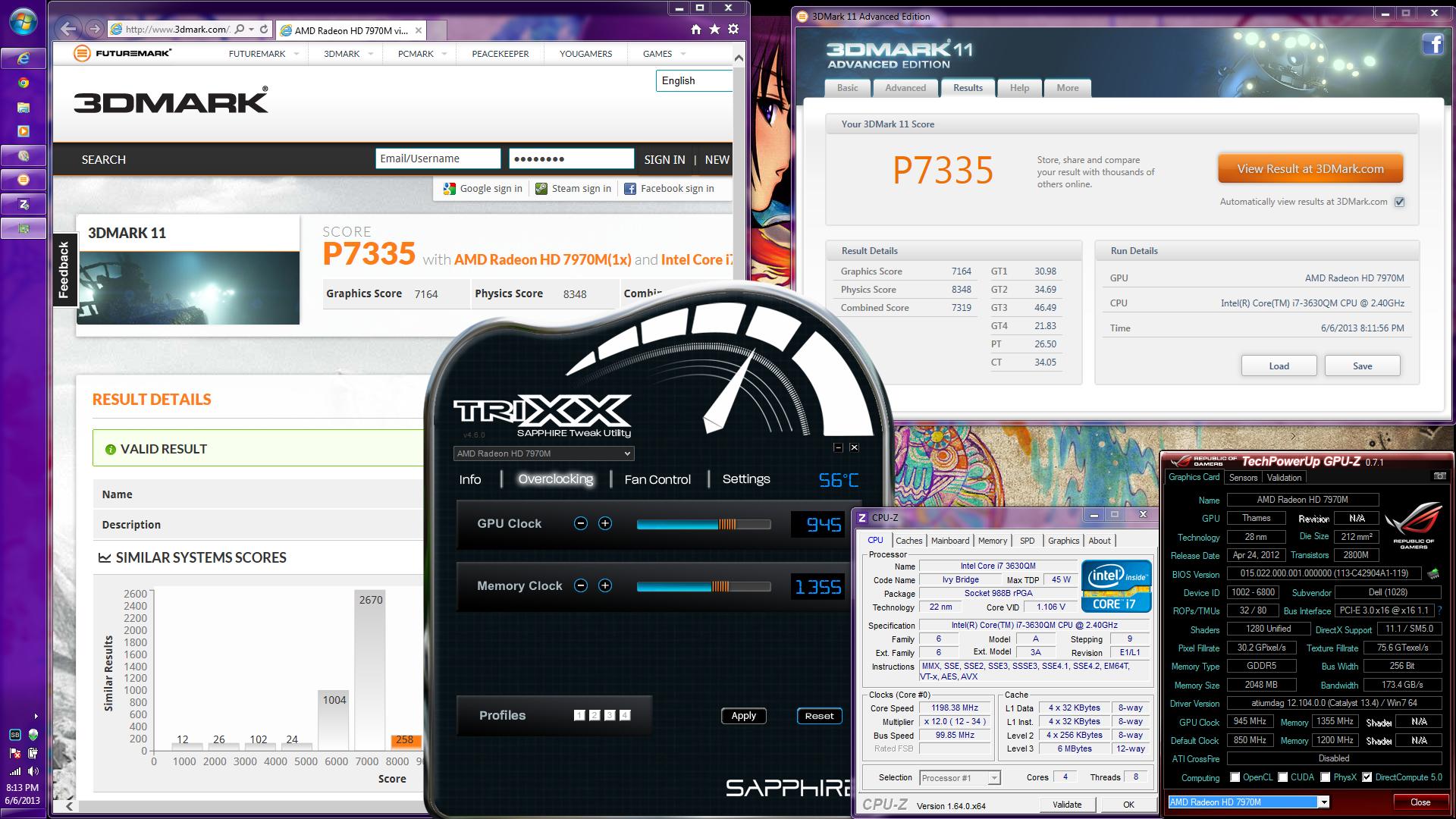Expand CPU-Z Processor #1 selection dropdown
1456x819 pixels.
tap(993, 778)
